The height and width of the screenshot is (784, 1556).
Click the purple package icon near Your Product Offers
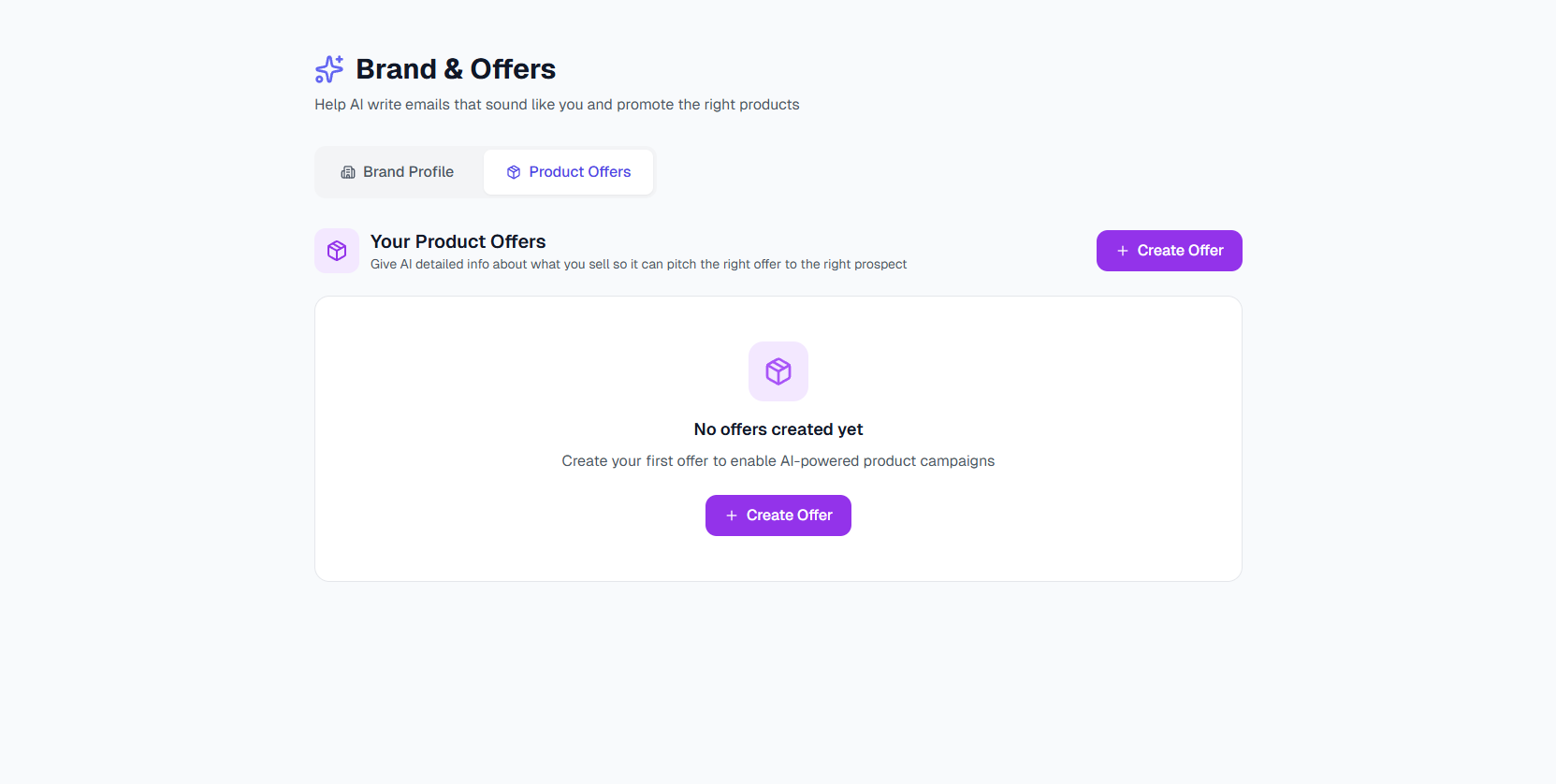tap(336, 250)
